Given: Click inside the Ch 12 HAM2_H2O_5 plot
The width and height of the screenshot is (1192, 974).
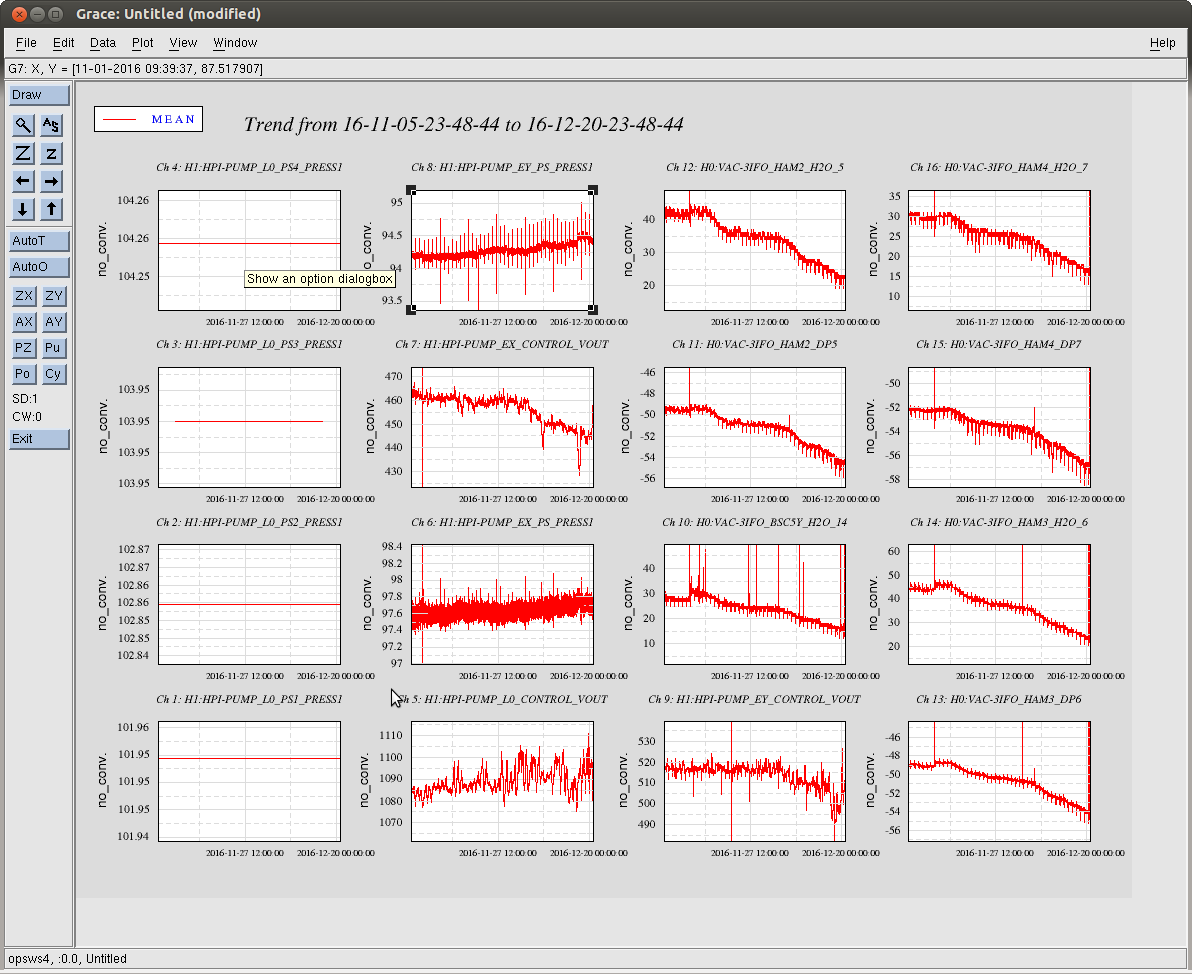Looking at the screenshot, I should pyautogui.click(x=755, y=250).
